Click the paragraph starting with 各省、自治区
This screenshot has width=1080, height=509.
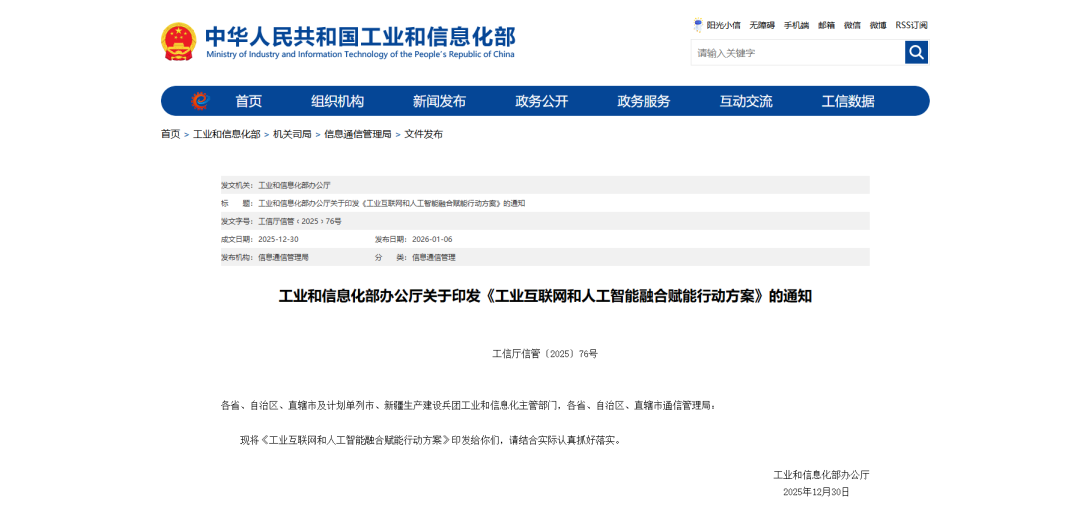point(468,406)
